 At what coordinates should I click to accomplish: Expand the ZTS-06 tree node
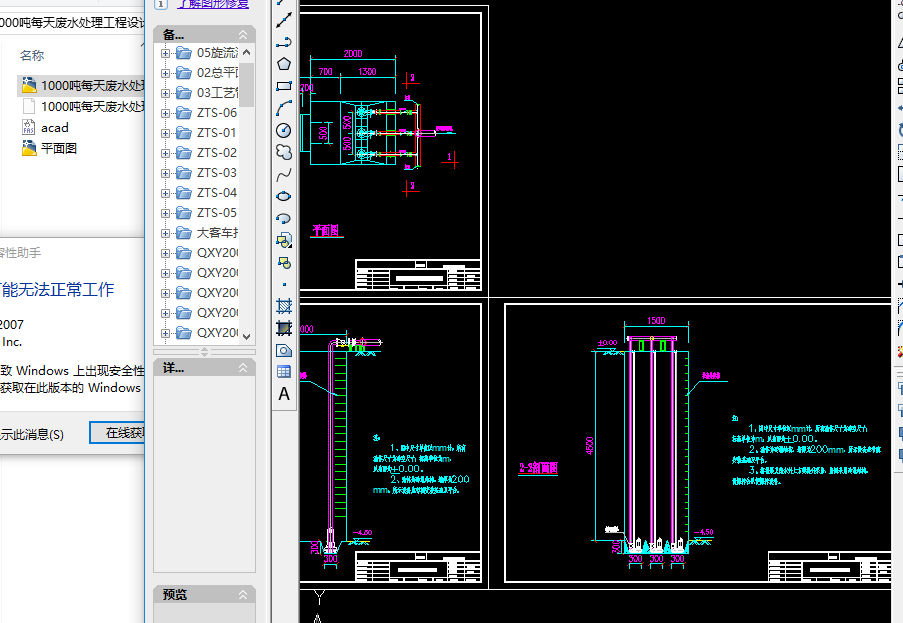pos(165,113)
